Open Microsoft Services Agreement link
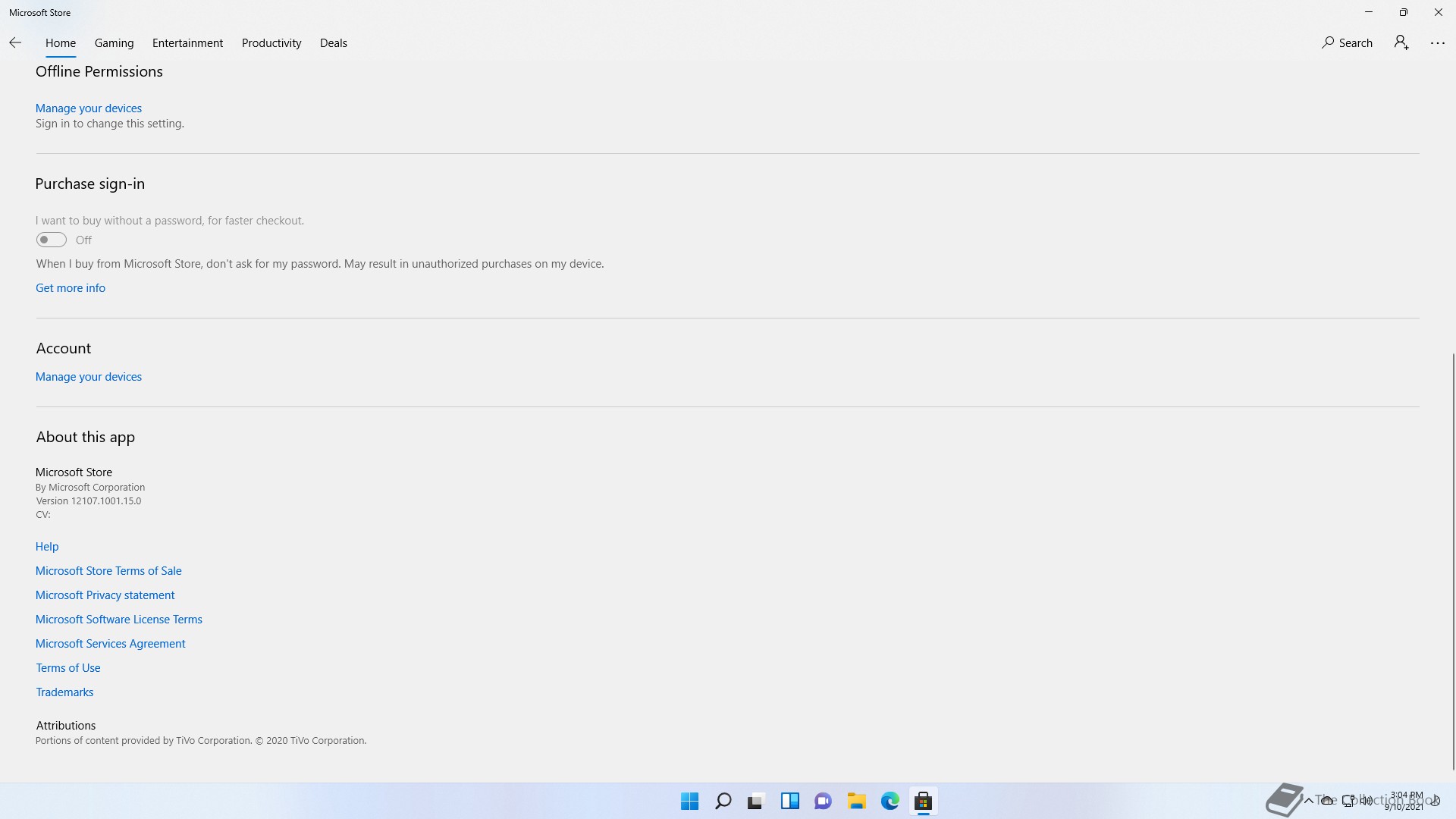This screenshot has width=1456, height=819. 111,644
